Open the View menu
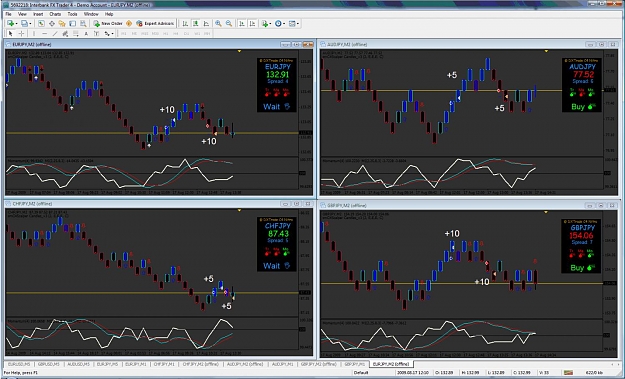The image size is (625, 379). coord(22,14)
